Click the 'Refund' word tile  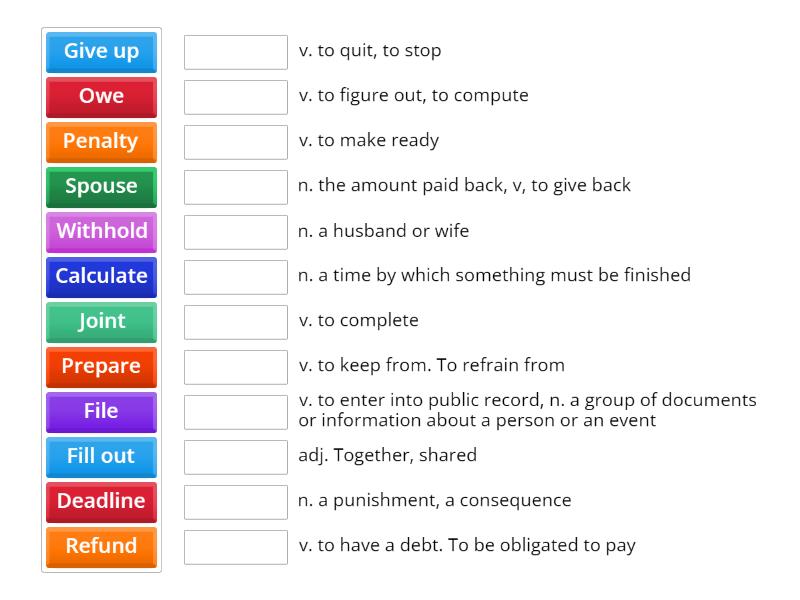coord(100,547)
